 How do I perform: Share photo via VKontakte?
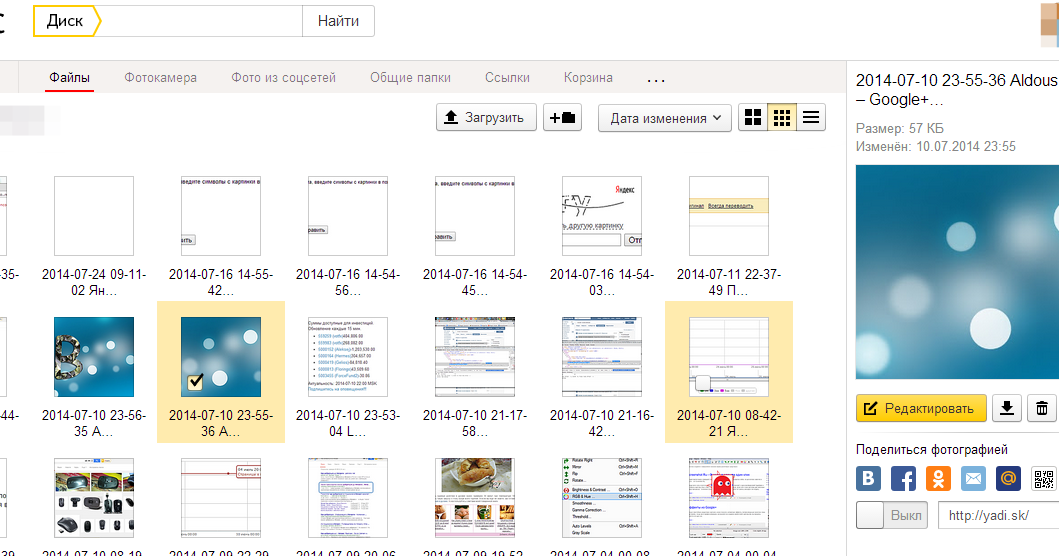click(869, 478)
